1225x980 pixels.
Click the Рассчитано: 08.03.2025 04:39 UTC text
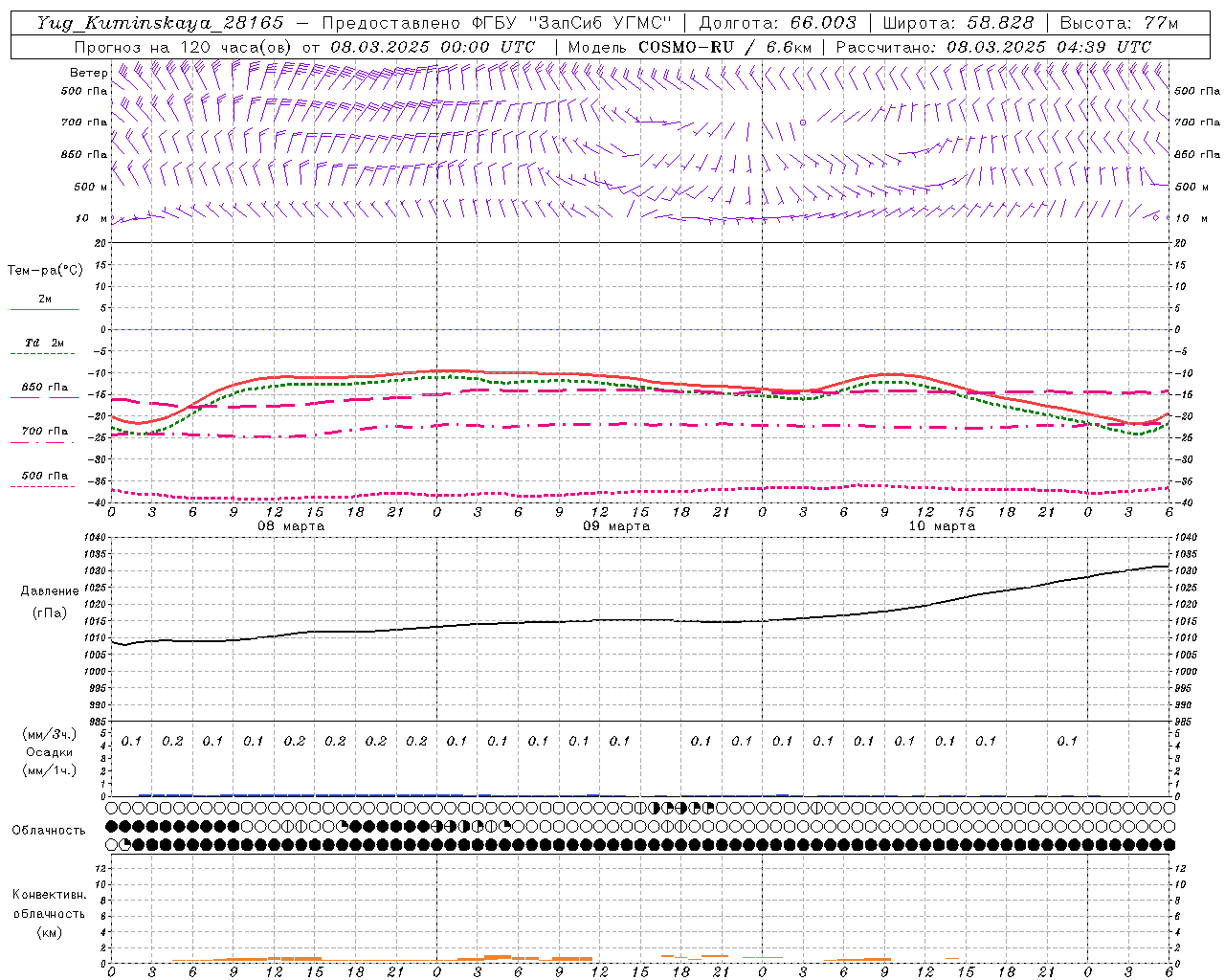pyautogui.click(x=993, y=47)
